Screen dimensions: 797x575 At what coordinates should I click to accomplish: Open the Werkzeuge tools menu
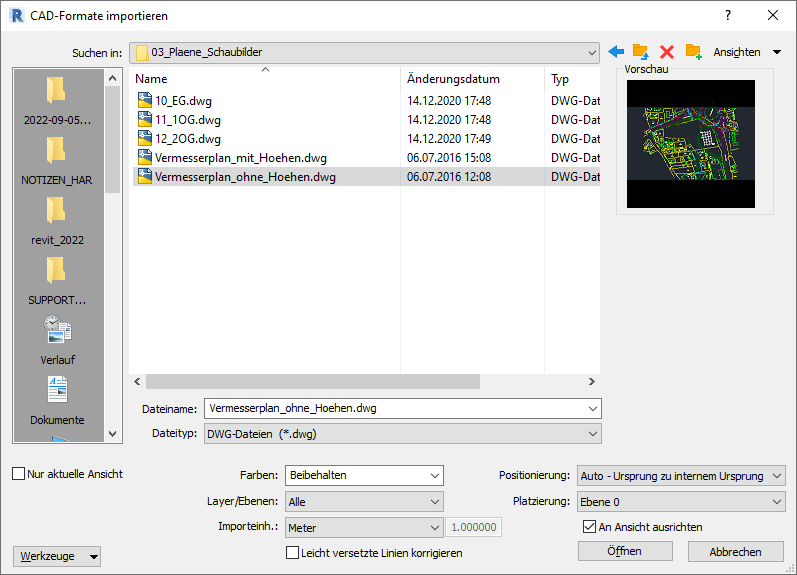click(59, 556)
